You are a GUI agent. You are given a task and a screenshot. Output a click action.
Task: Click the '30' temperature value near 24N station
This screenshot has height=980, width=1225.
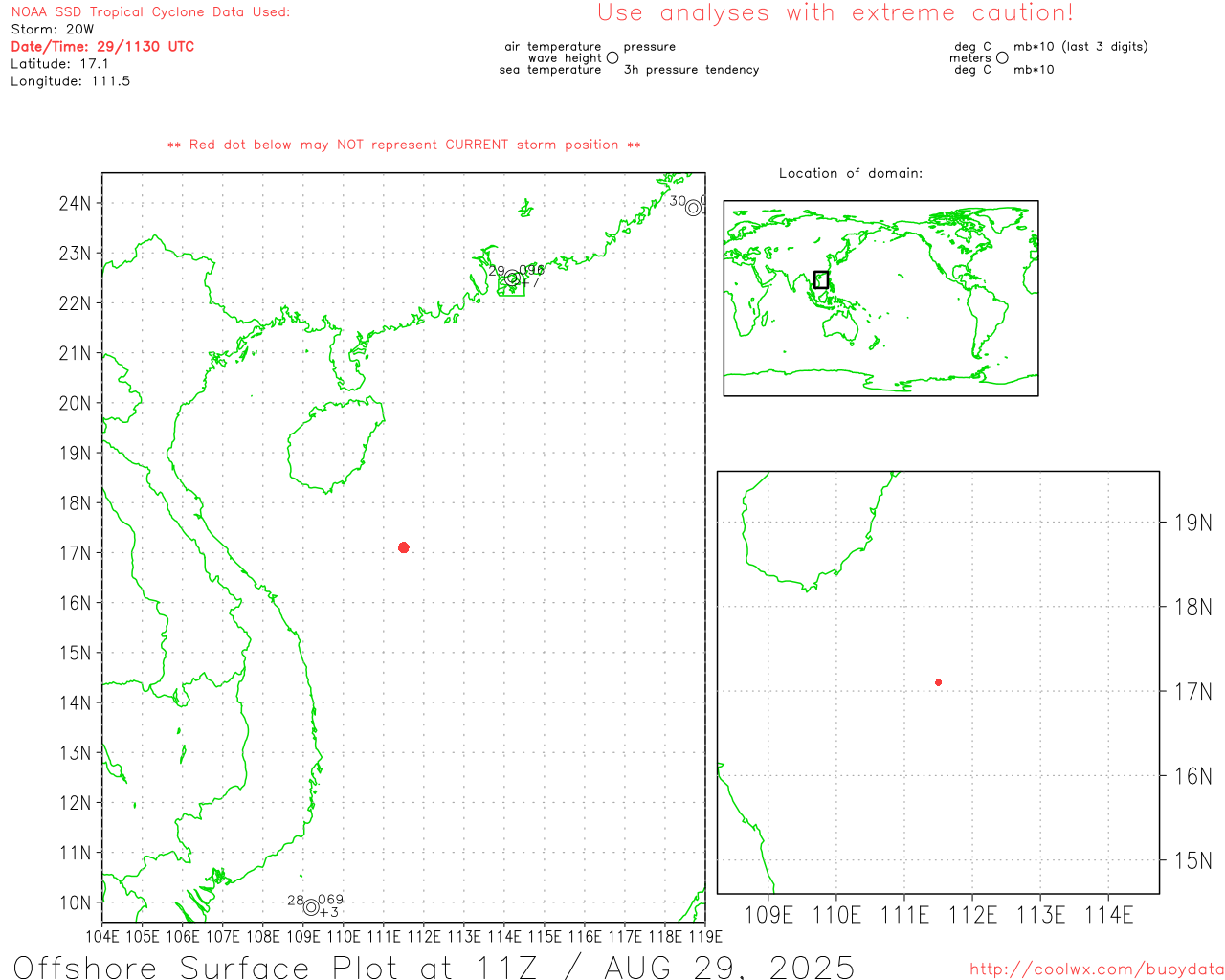tap(678, 201)
